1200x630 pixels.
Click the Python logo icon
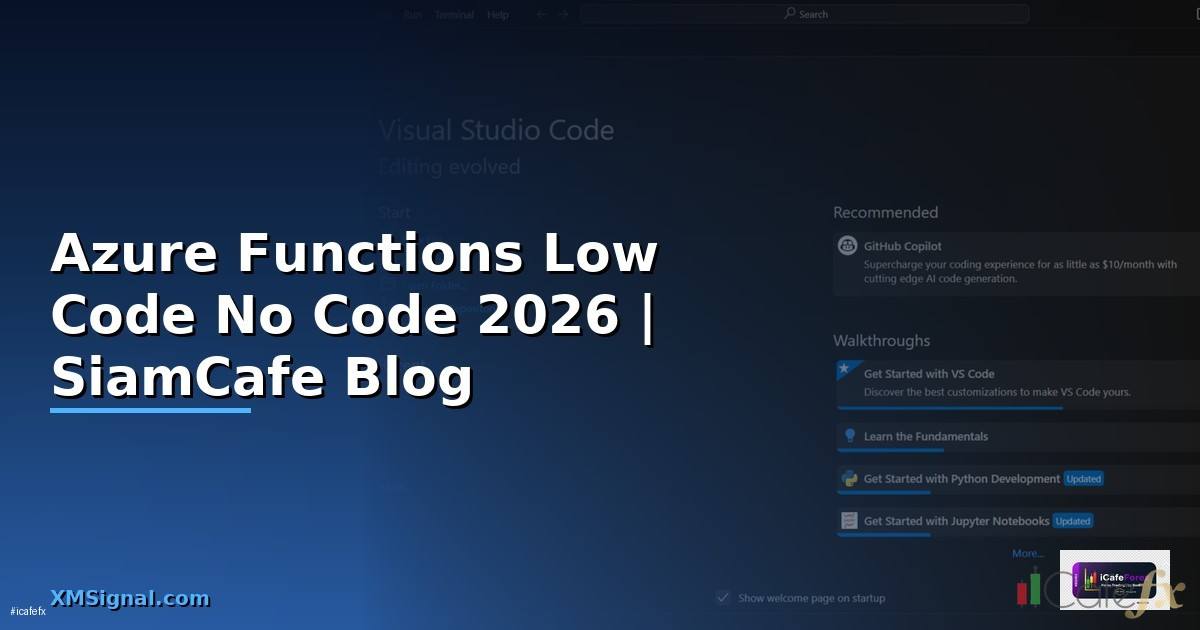[849, 479]
